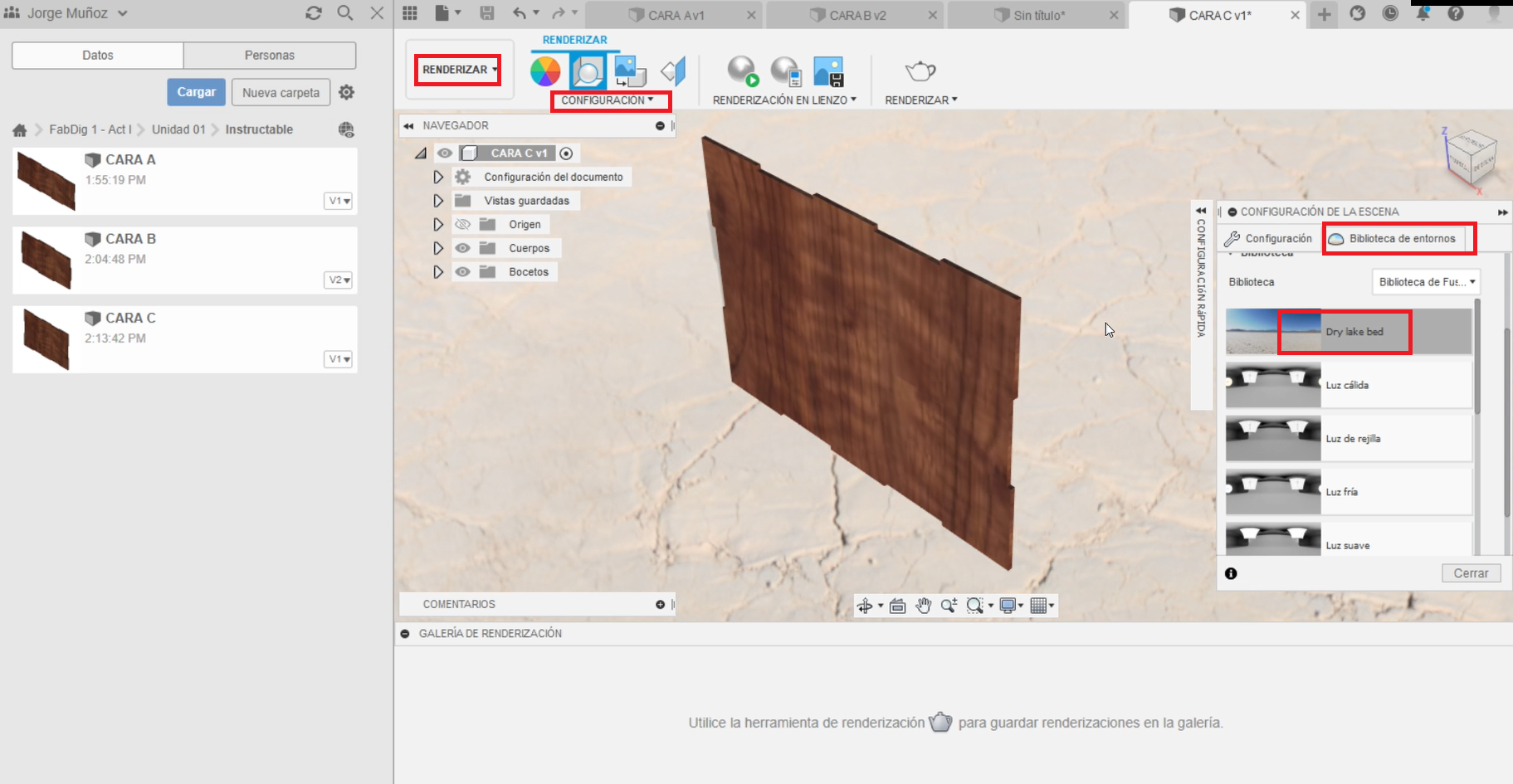Open the Appearance color wheel tool

545,71
